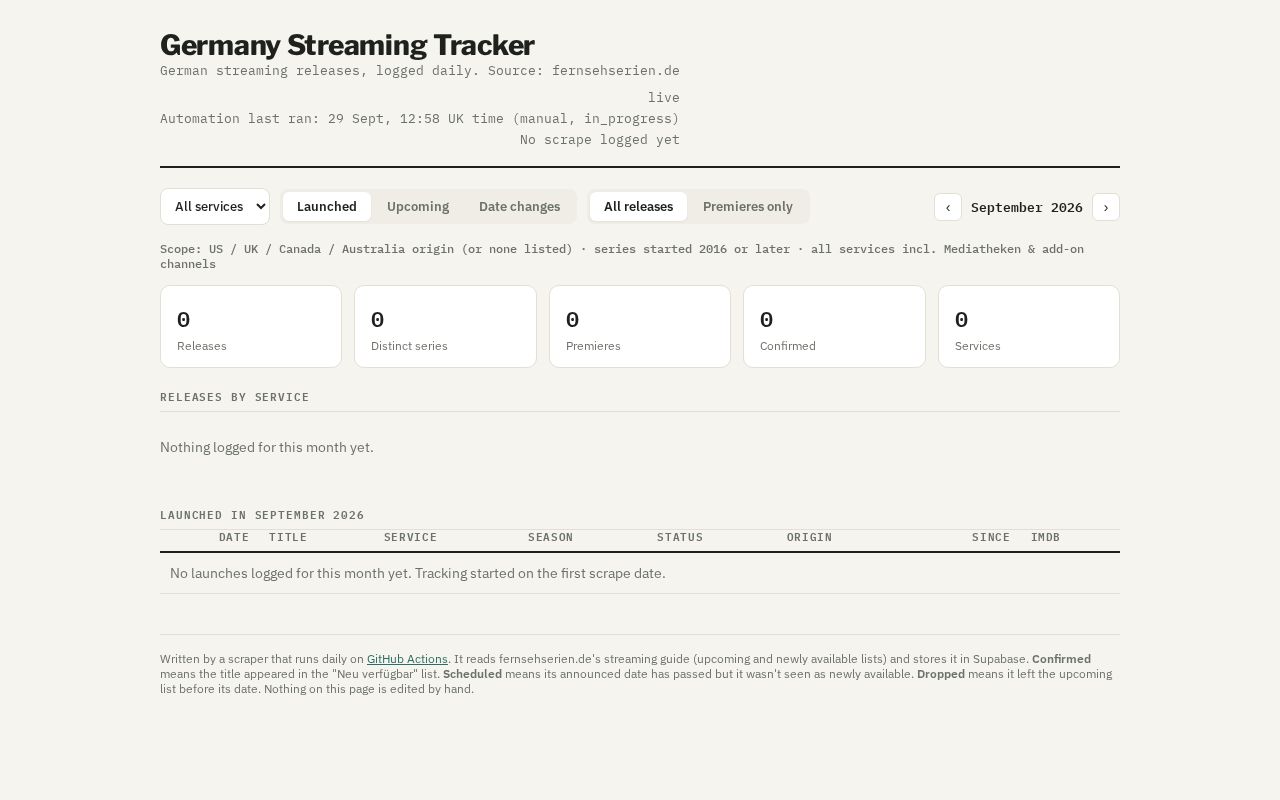Select the Launched tab
Image resolution: width=1280 pixels, height=800 pixels.
[327, 207]
